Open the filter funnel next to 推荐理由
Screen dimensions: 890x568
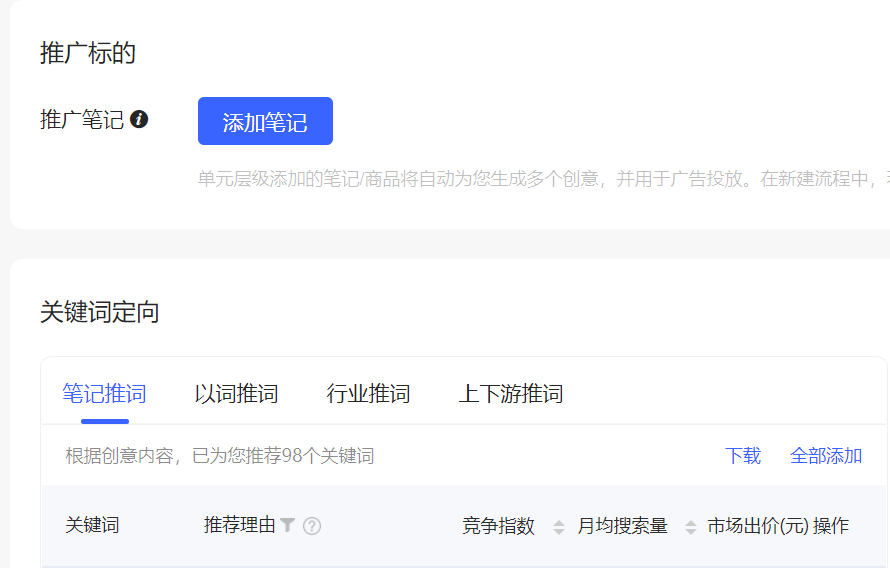point(288,525)
